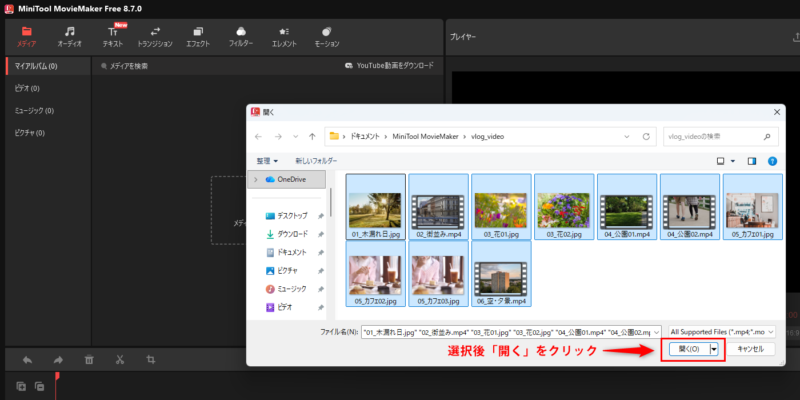
Task: Select file 05_カフェ03.jpg
Action: click(x=439, y=273)
